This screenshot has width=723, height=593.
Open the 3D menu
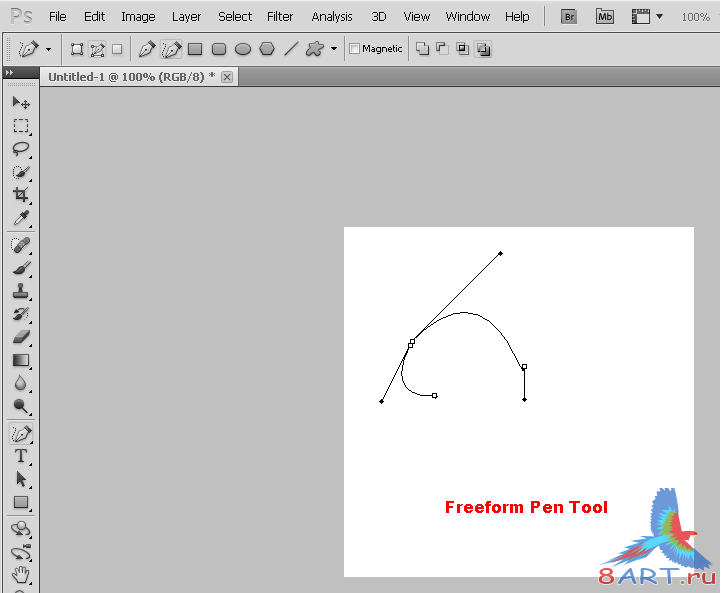pyautogui.click(x=379, y=17)
